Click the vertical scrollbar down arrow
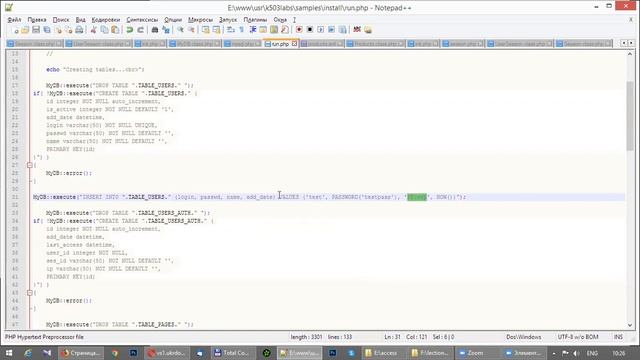640x360 pixels. pyautogui.click(x=630, y=325)
